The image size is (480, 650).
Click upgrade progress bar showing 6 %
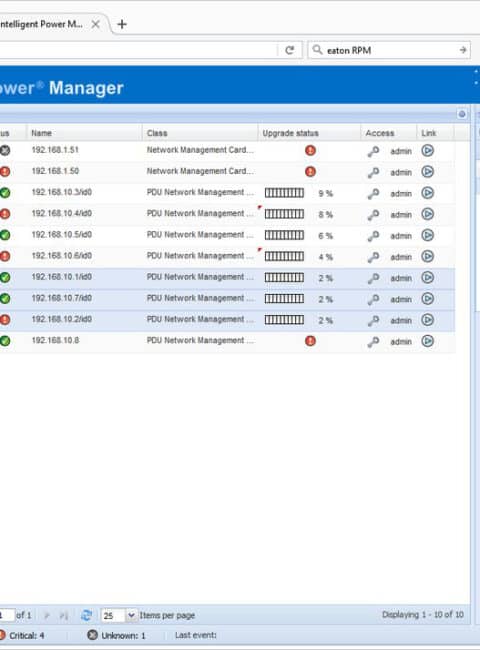tap(284, 235)
